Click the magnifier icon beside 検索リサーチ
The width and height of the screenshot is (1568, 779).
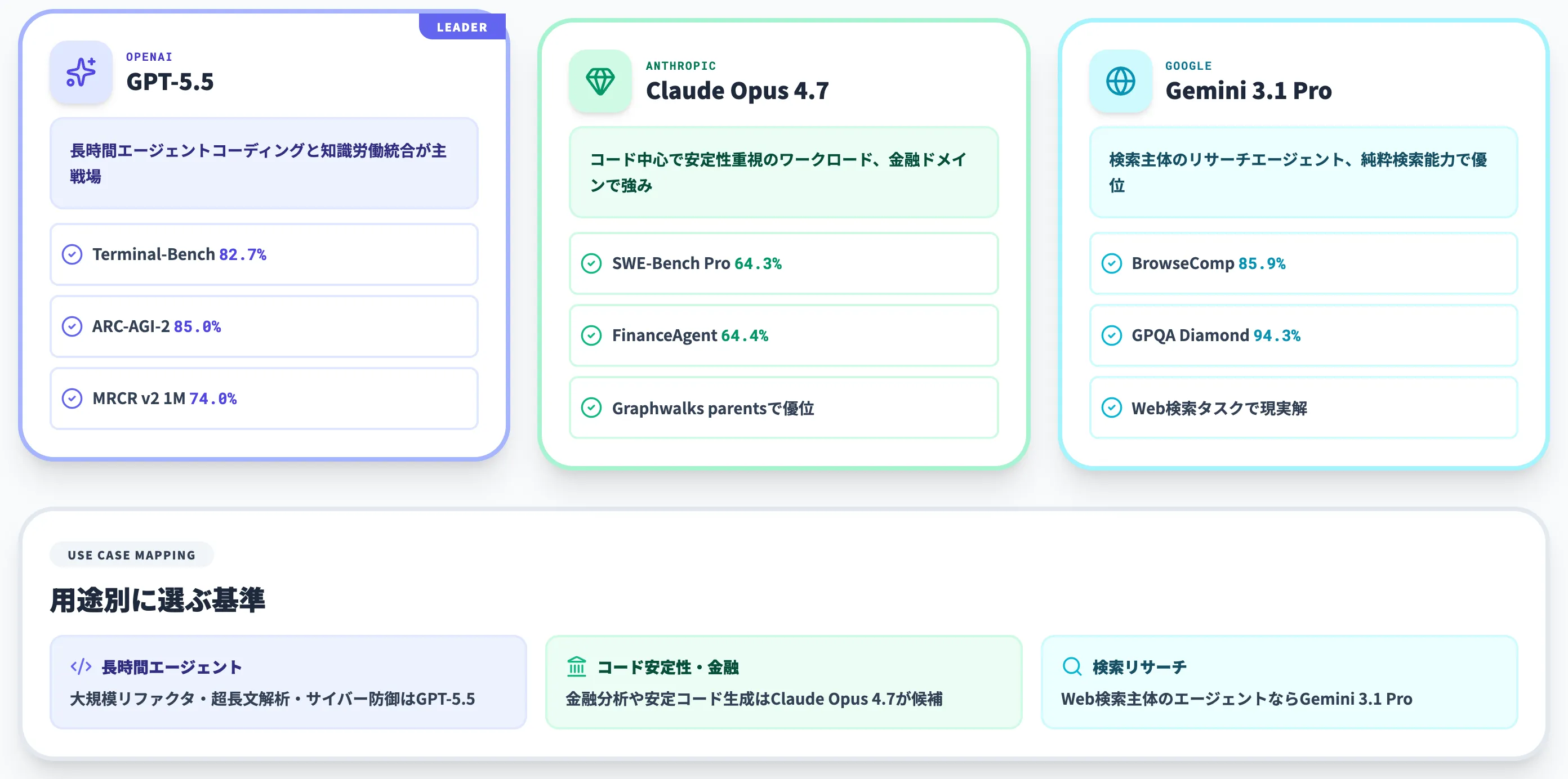(x=1071, y=666)
